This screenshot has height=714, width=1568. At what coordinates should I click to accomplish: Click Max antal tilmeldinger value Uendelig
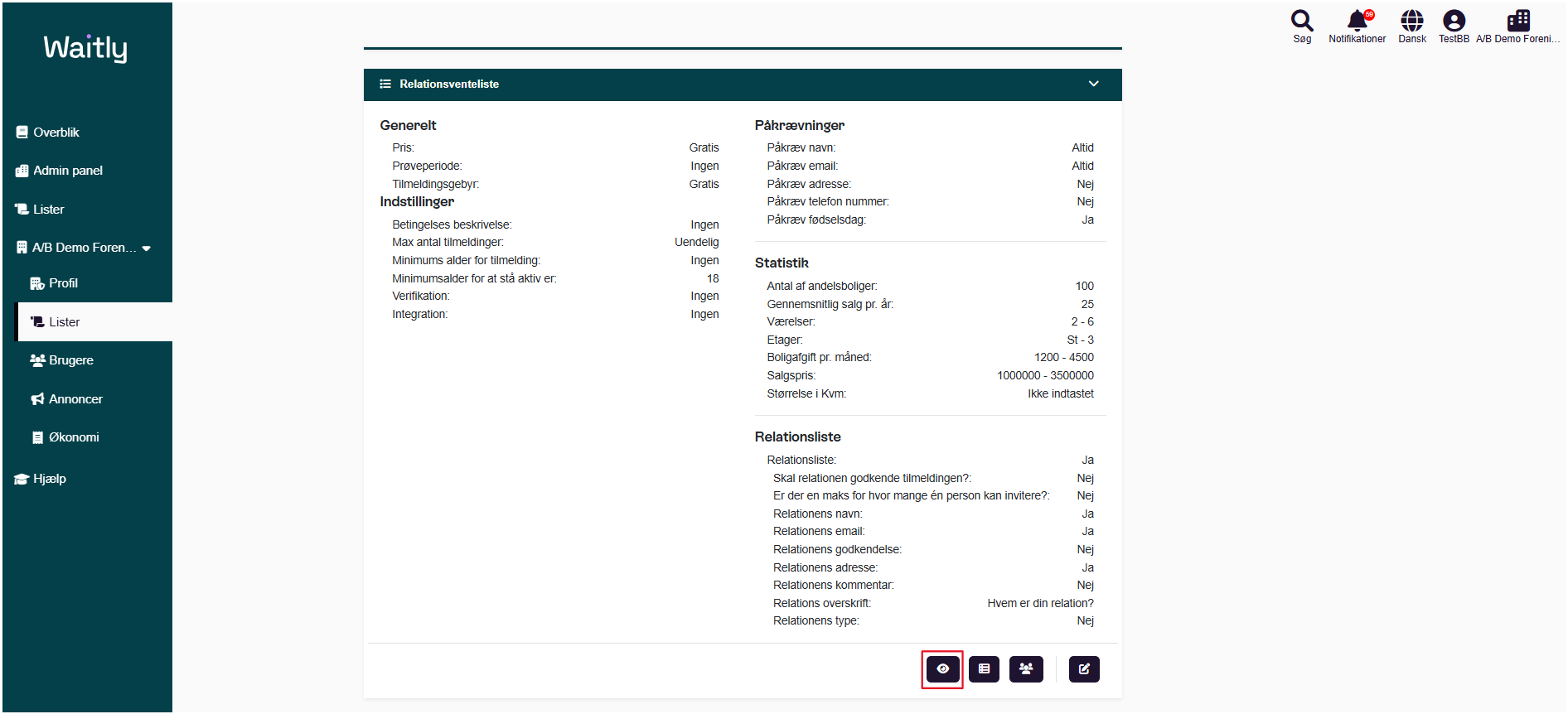coord(696,242)
